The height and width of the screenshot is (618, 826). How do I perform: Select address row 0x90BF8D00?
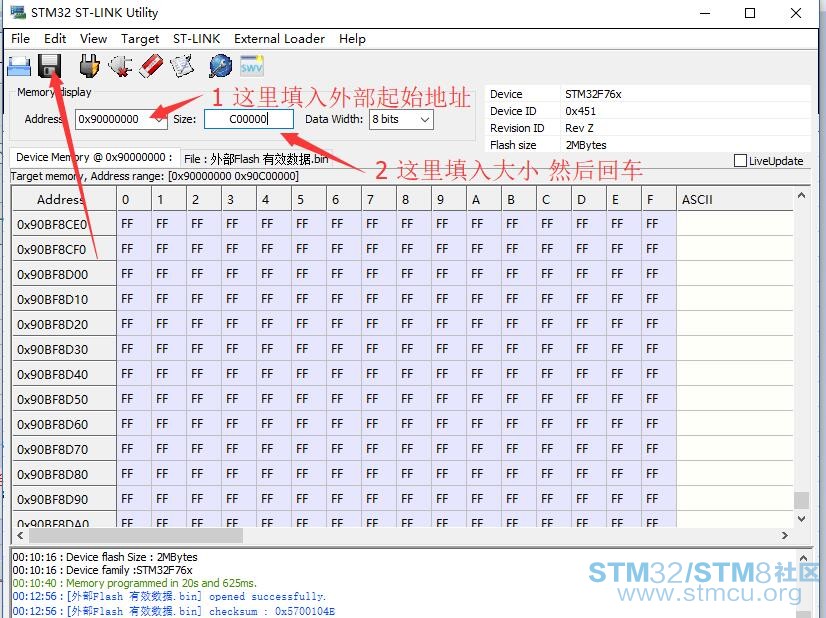pyautogui.click(x=64, y=274)
